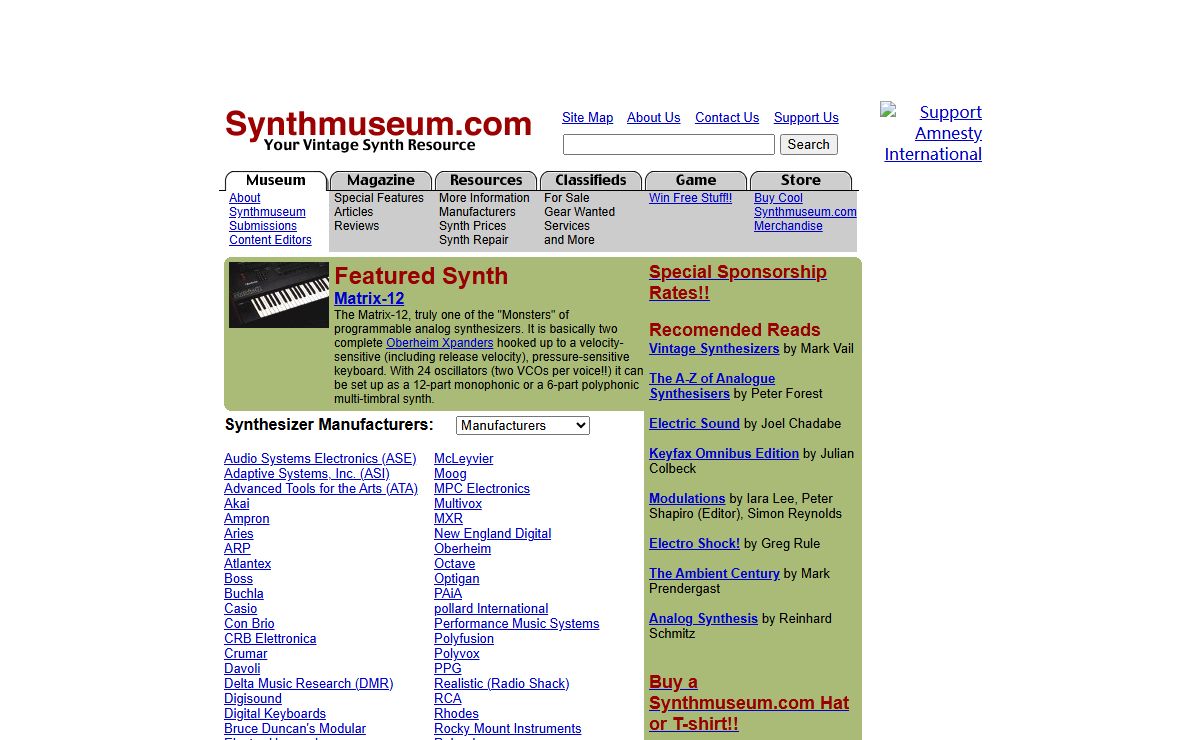
Task: Open the Content Editors link
Action: [x=270, y=240]
